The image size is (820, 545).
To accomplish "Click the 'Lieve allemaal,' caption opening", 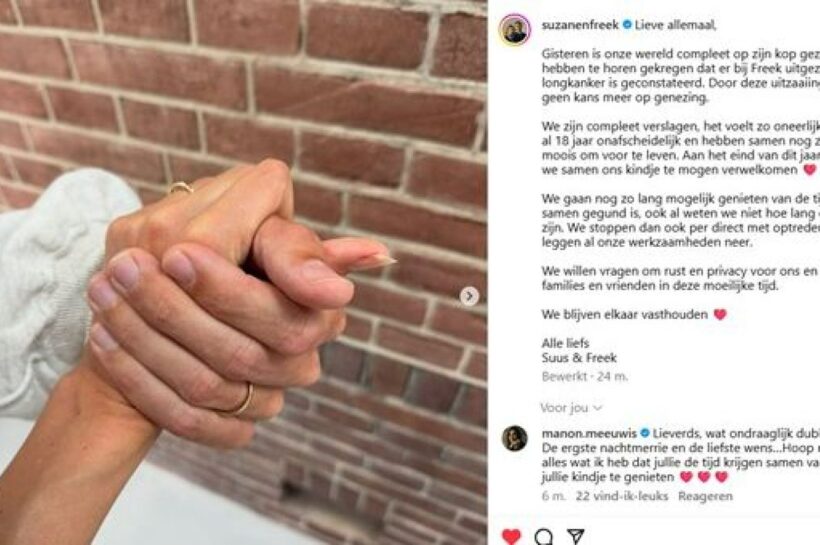I will pyautogui.click(x=675, y=25).
